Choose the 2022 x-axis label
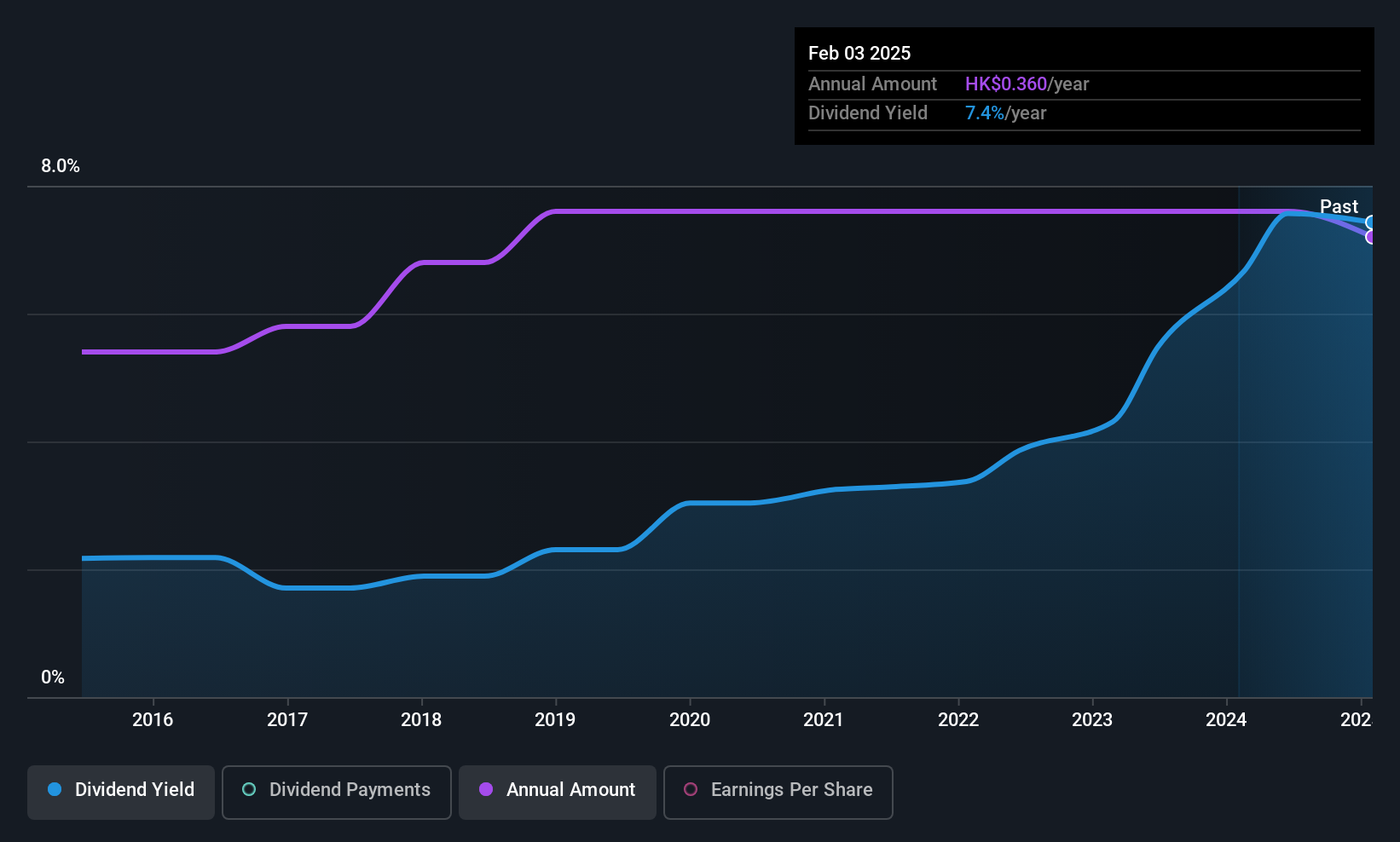This screenshot has height=842, width=1400. tap(958, 720)
